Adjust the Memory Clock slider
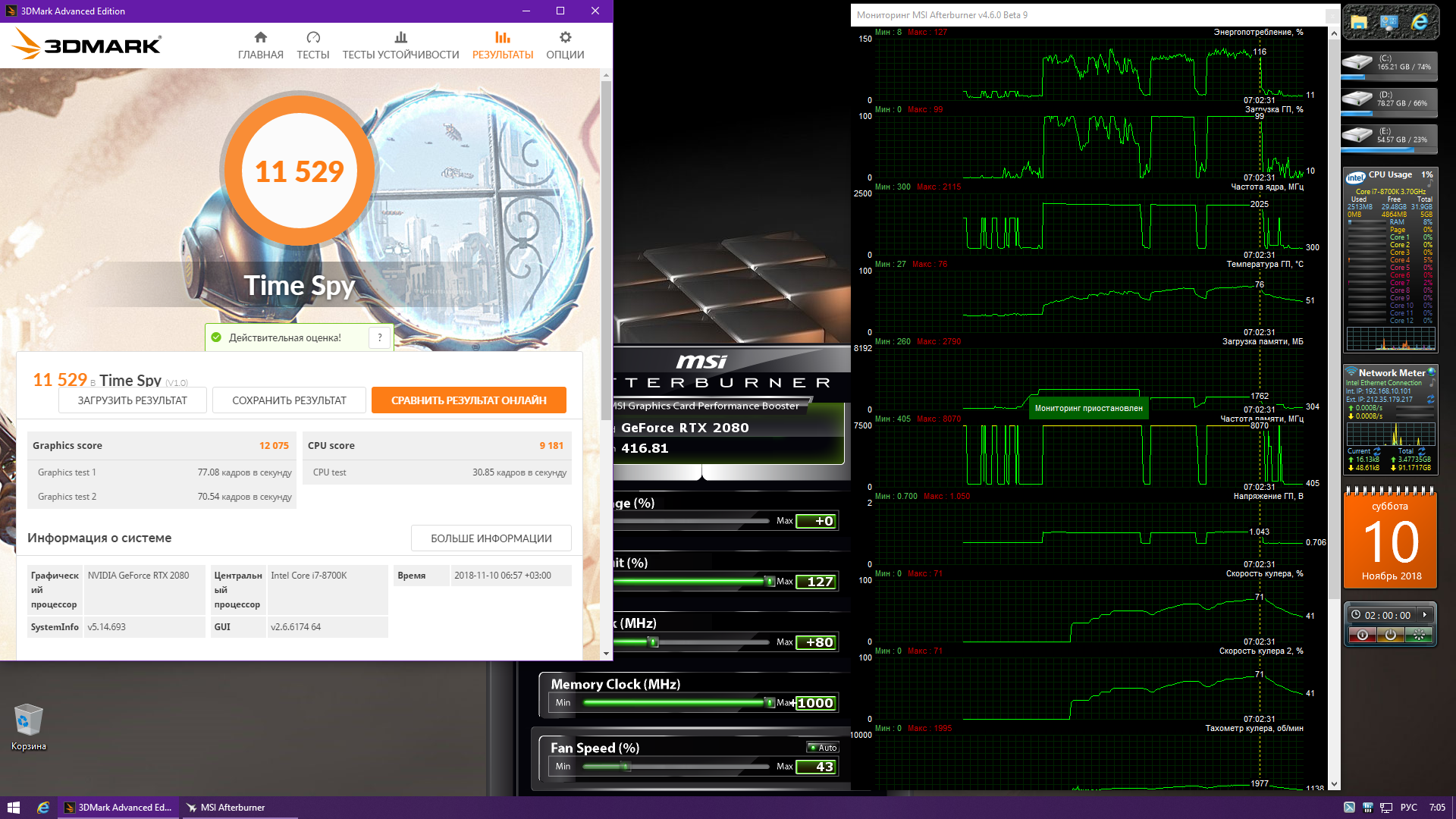This screenshot has width=1456, height=819. pos(770,702)
